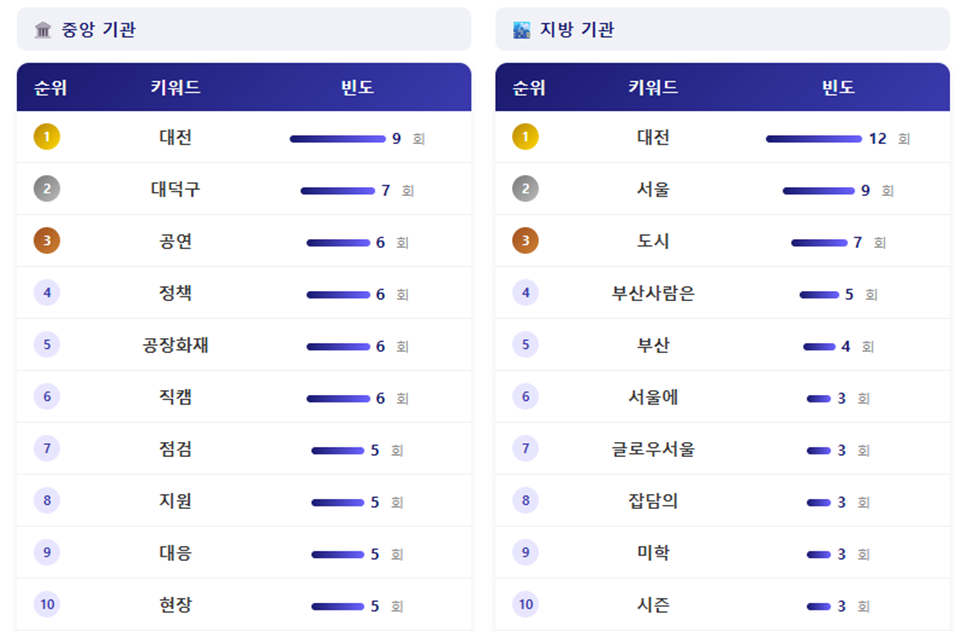Click the rank 4 badge beside 부산사람은
This screenshot has height=632, width=962.
pos(525,293)
